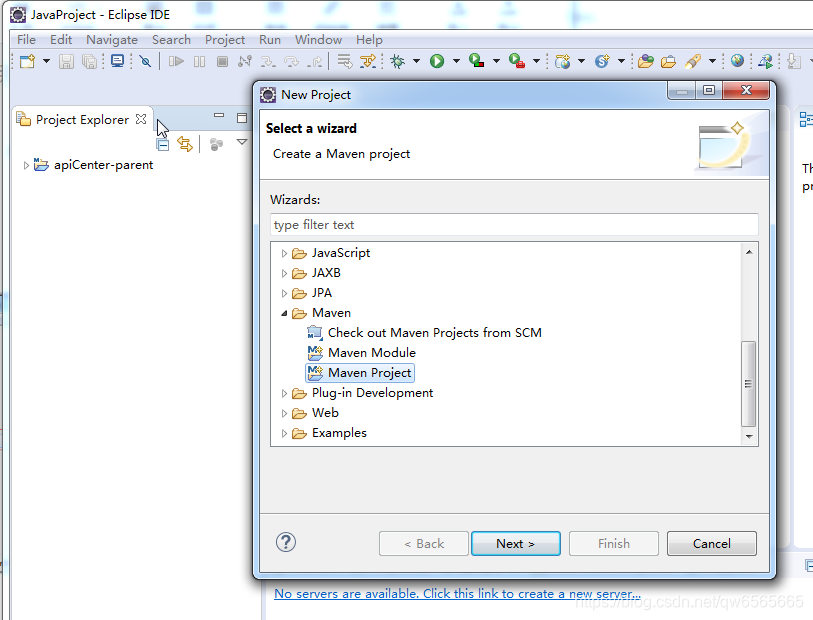Screen dimensions: 813x620
Task: Select the Maven Module wizard
Action: tap(372, 353)
